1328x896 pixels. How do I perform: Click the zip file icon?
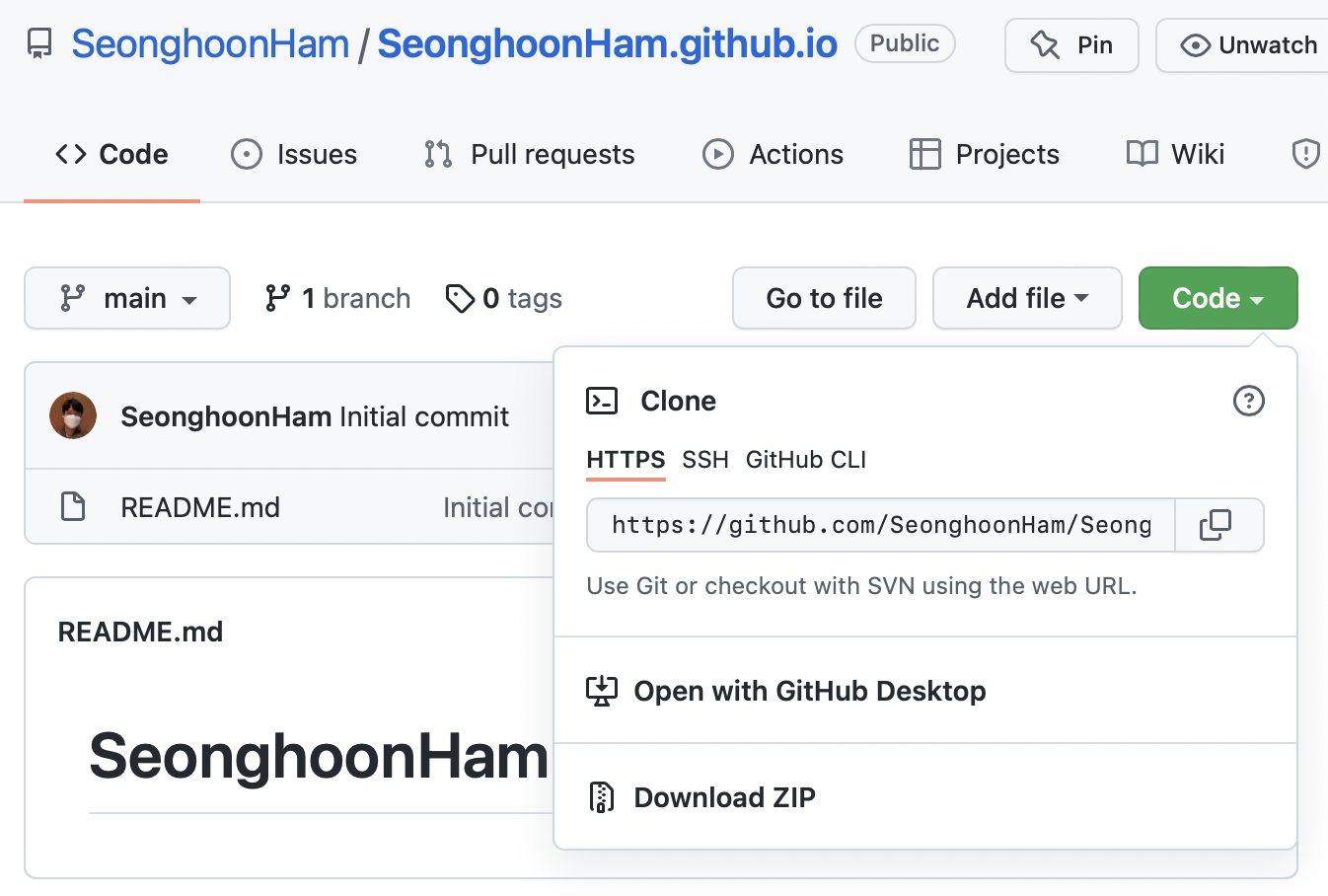coord(602,797)
